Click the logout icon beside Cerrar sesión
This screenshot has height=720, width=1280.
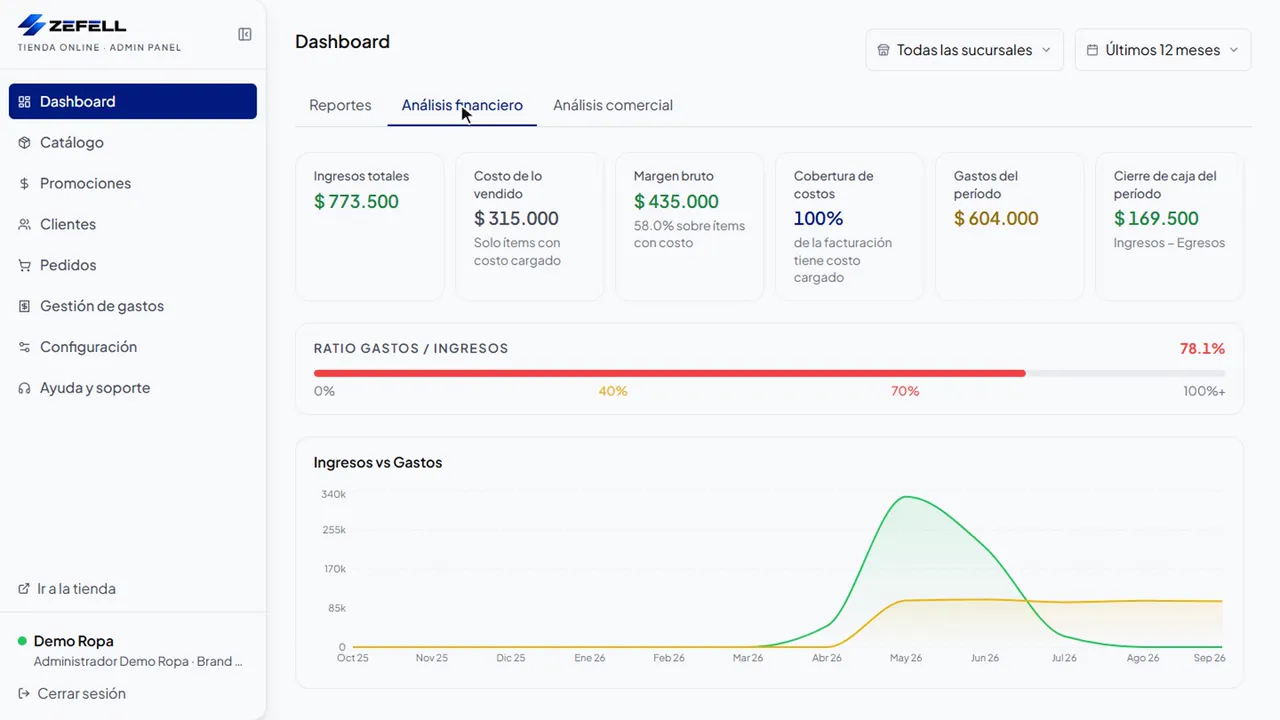coord(24,694)
